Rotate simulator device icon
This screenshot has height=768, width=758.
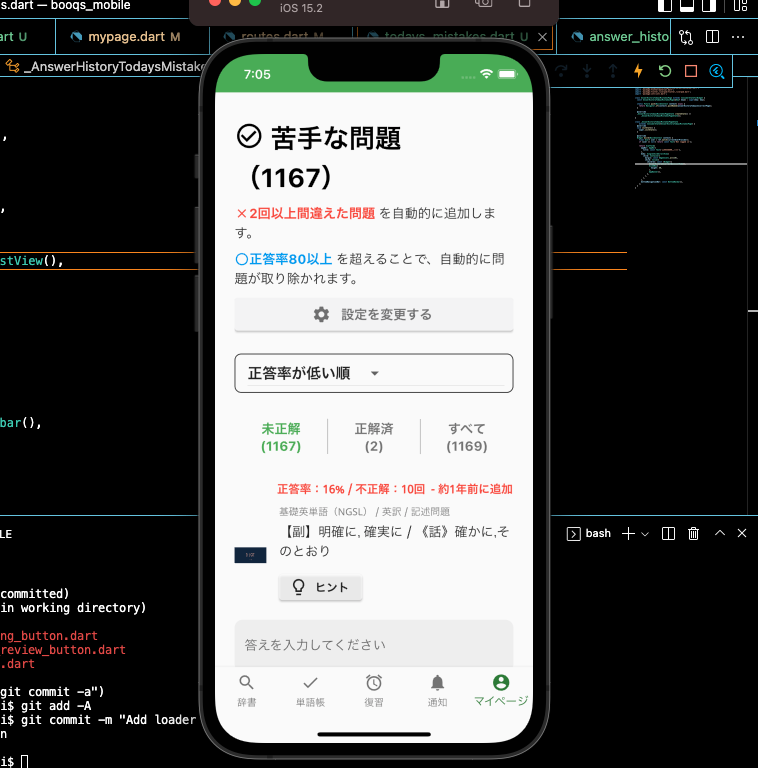[x=524, y=3]
